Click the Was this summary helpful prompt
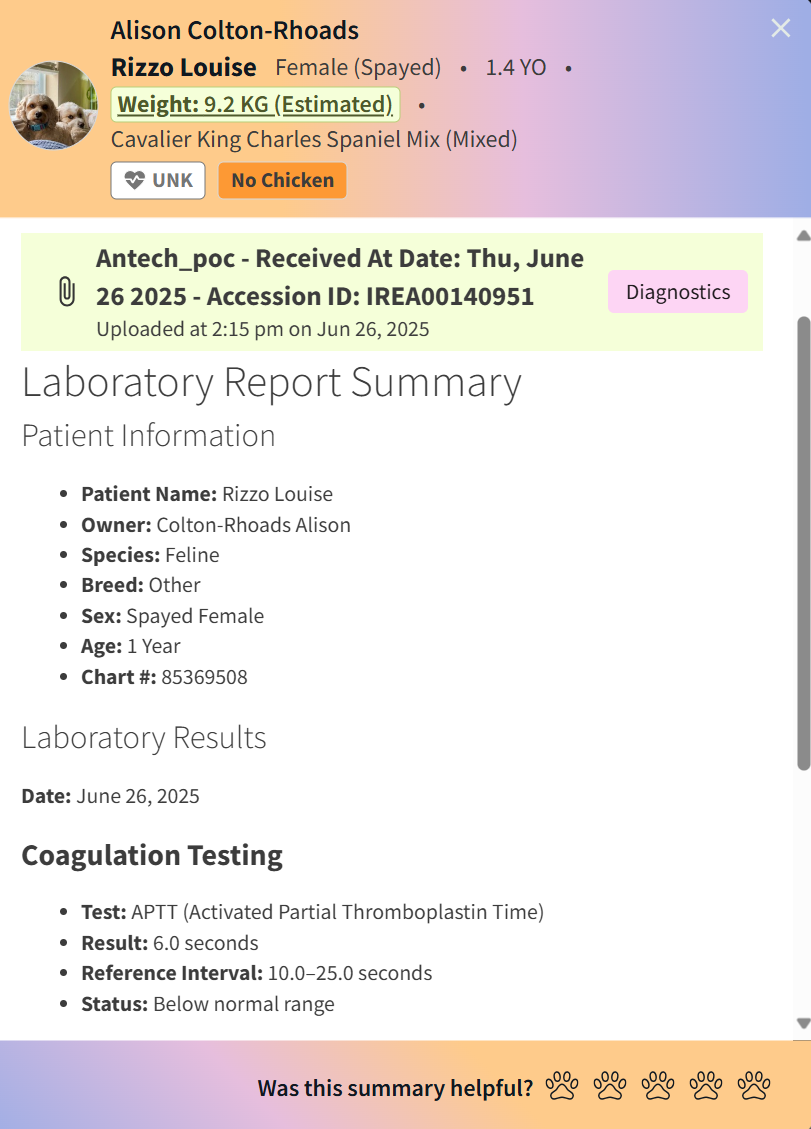Image resolution: width=811 pixels, height=1129 pixels. click(394, 1087)
